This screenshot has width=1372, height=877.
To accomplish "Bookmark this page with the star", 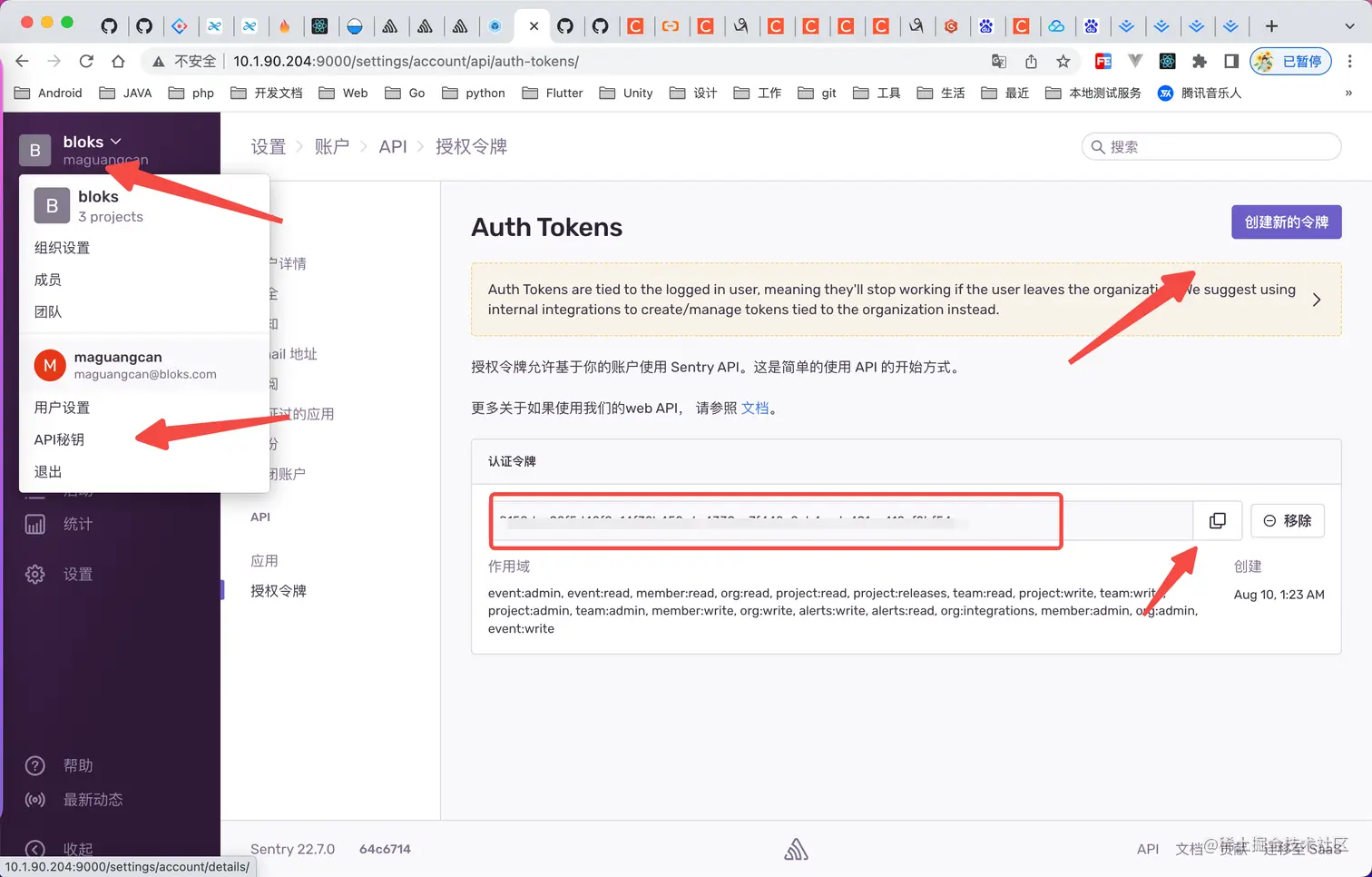I will pos(1063,61).
